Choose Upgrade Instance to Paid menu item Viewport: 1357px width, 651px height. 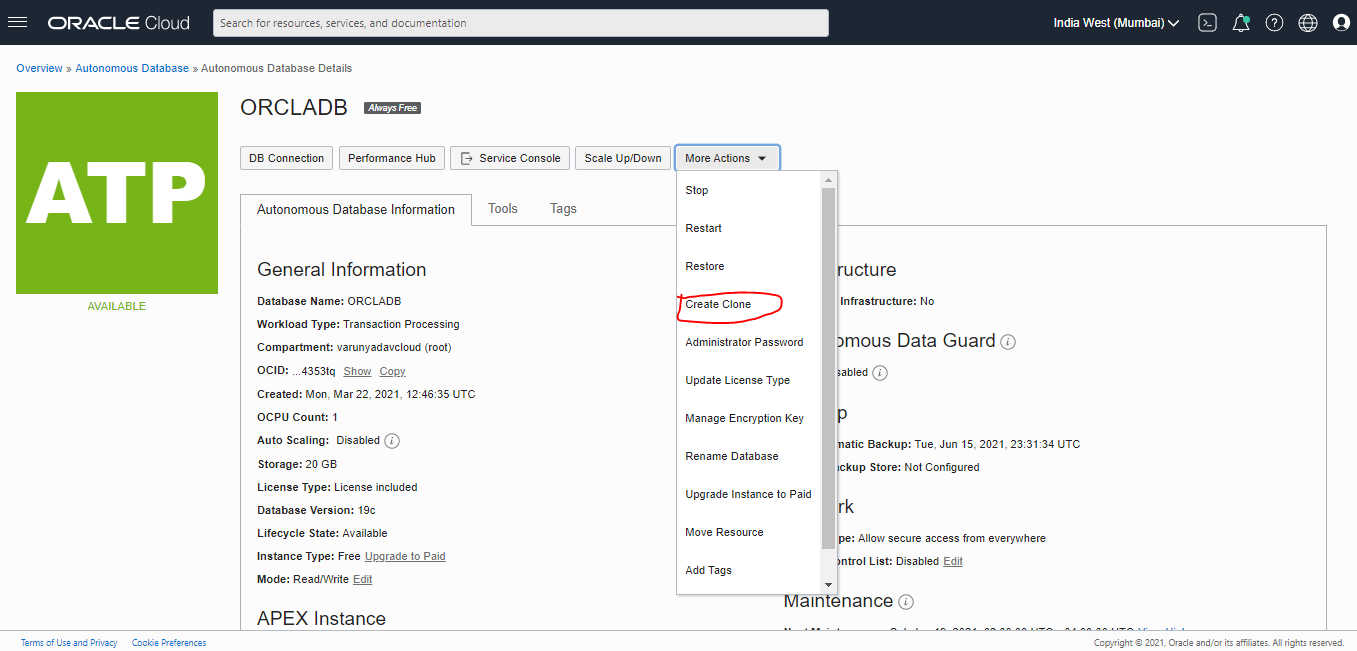(749, 494)
